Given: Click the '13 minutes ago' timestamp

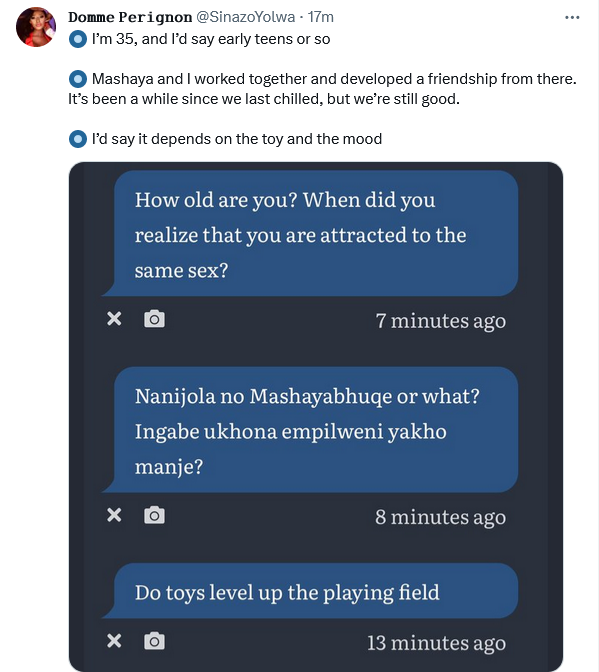Looking at the screenshot, I should coord(437,643).
